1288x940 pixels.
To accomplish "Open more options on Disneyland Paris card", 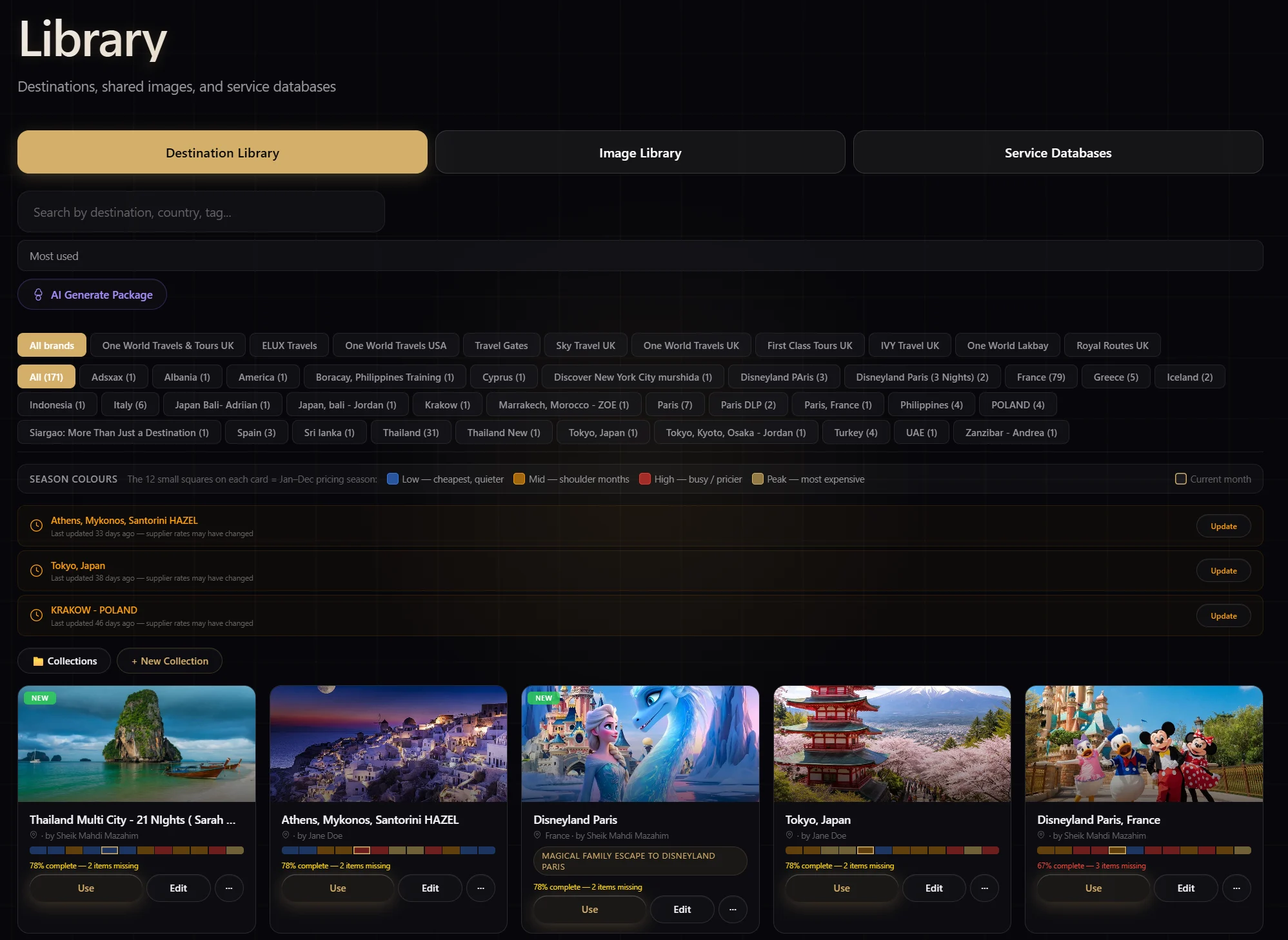I will click(x=733, y=910).
